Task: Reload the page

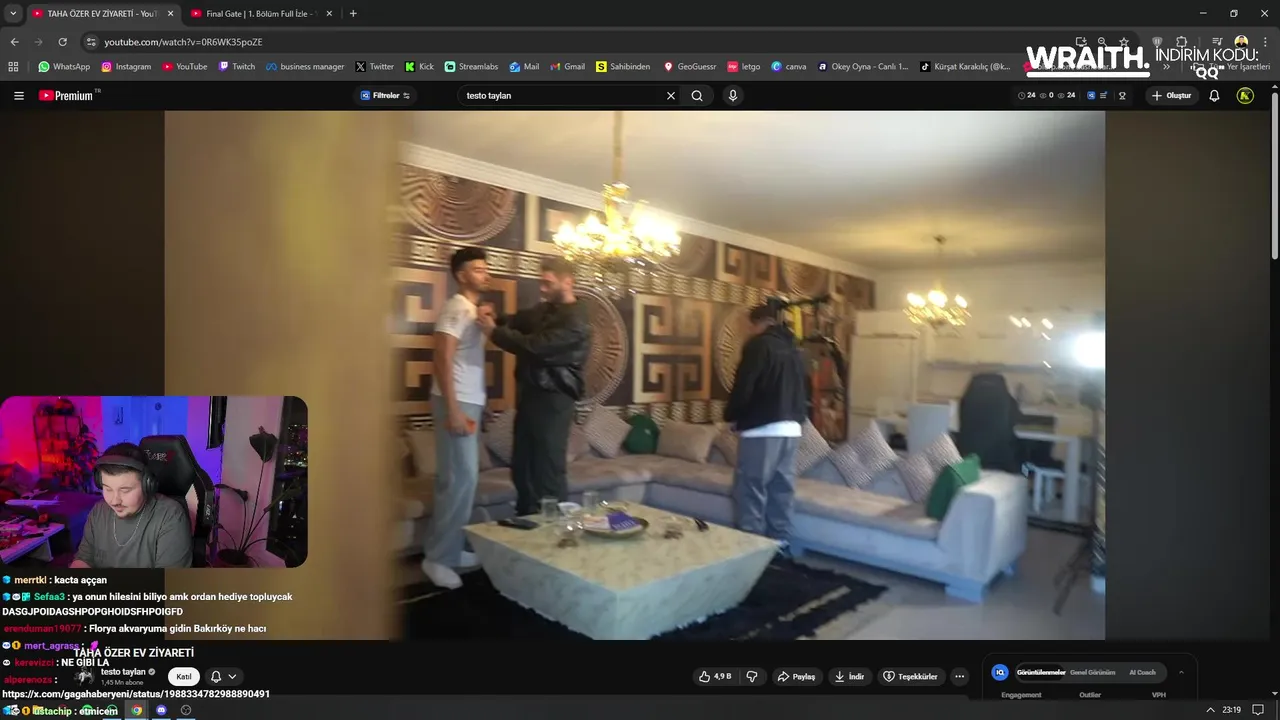Action: tap(62, 42)
